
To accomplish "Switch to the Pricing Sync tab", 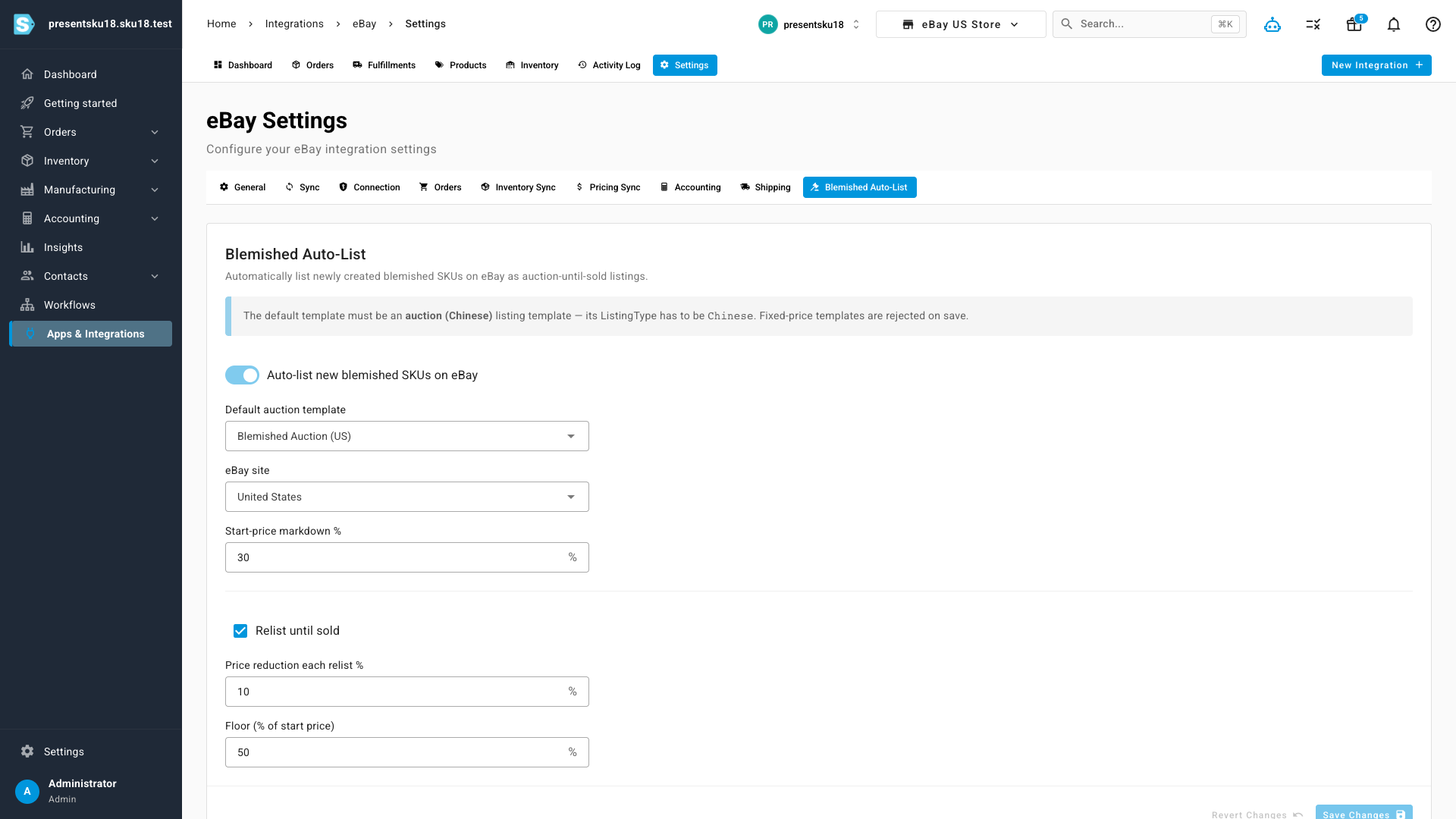I will 607,187.
